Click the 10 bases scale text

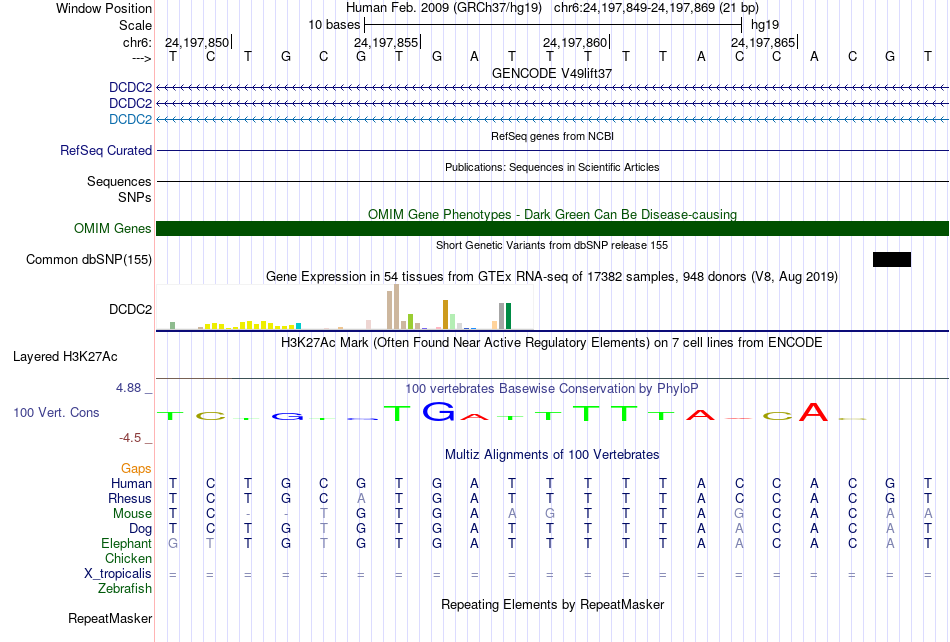[x=334, y=25]
